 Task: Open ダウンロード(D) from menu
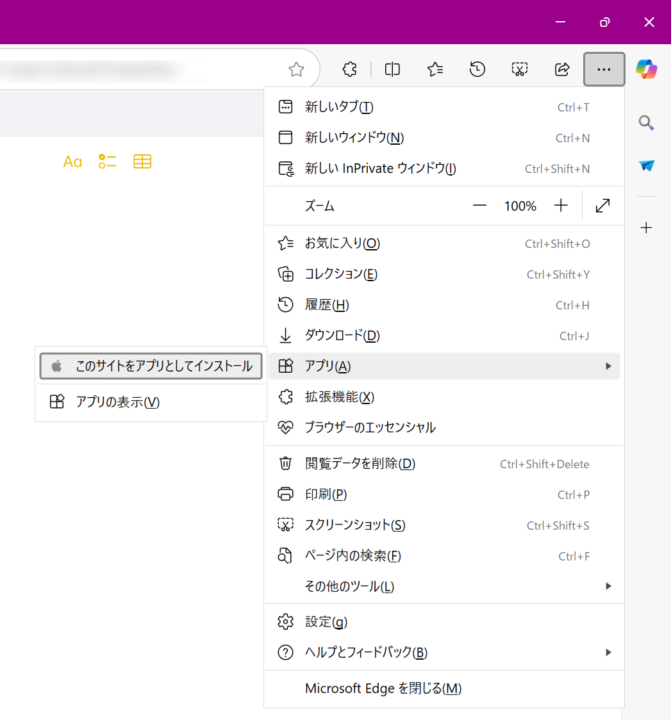(x=444, y=336)
